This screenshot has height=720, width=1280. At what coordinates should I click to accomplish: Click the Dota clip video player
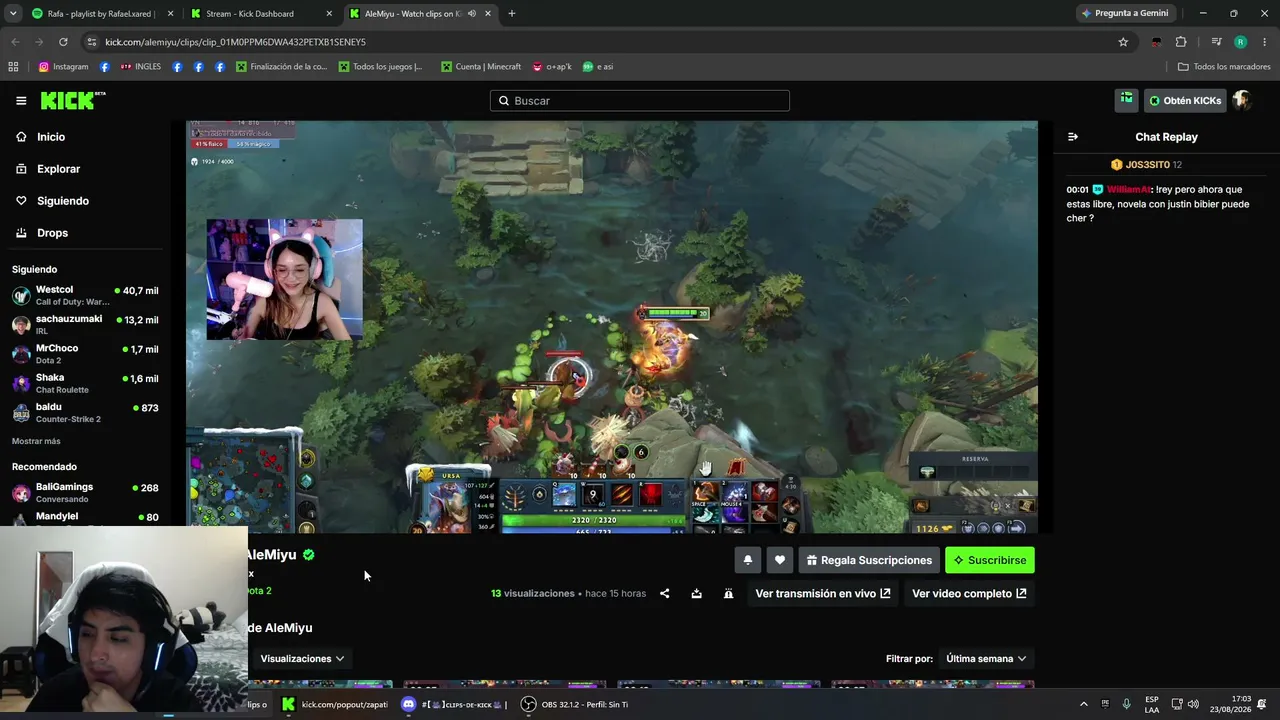tap(612, 327)
